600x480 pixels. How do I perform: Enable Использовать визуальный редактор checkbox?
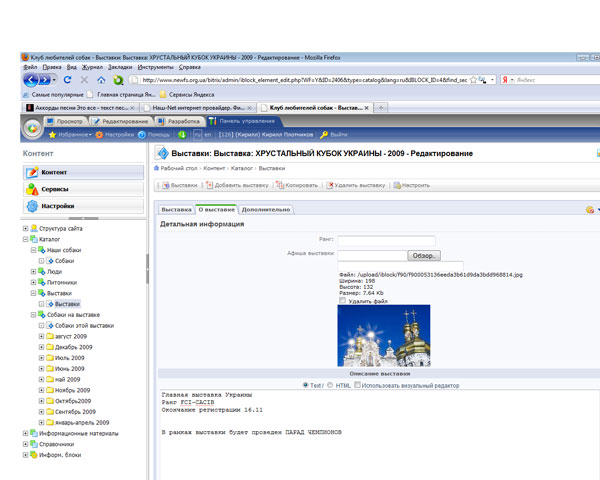[358, 385]
